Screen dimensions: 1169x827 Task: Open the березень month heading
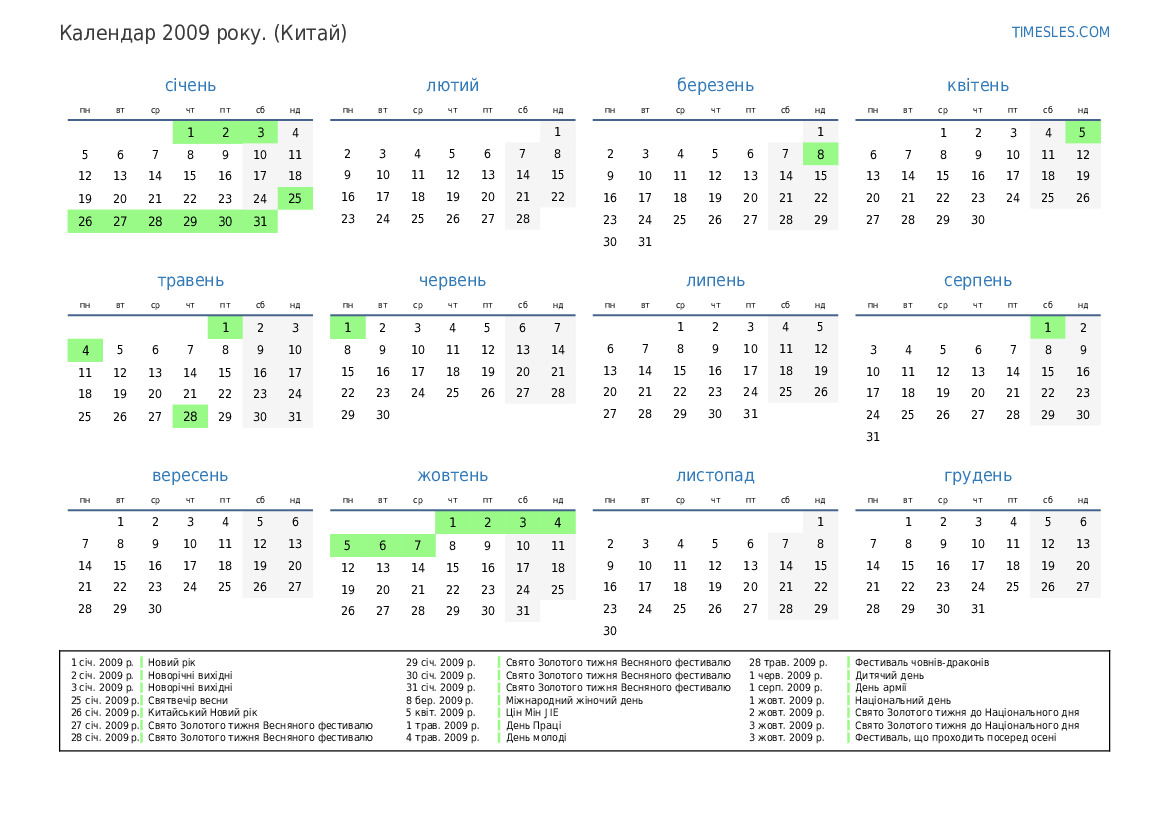pyautogui.click(x=715, y=86)
